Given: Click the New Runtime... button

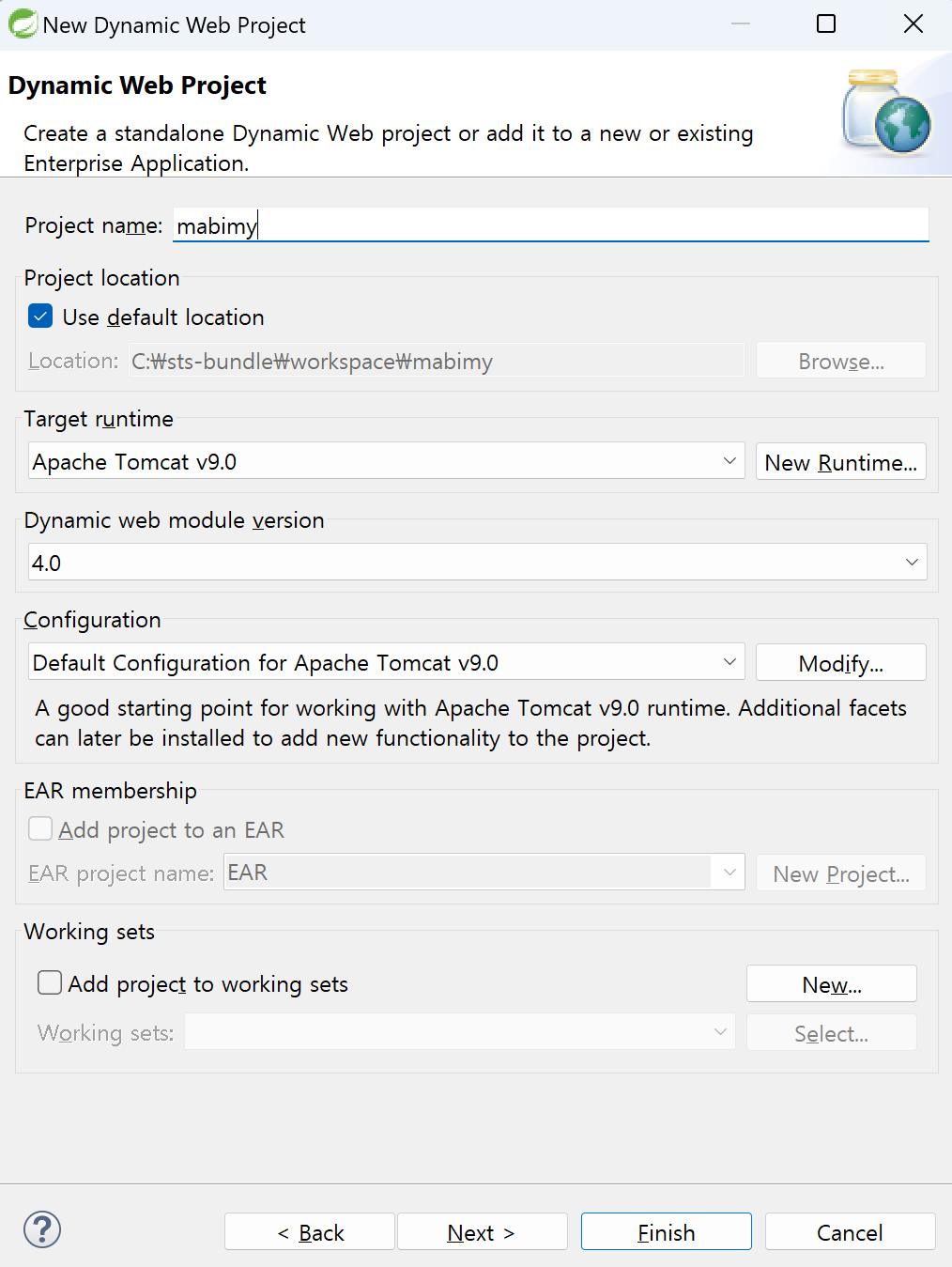Looking at the screenshot, I should click(840, 462).
